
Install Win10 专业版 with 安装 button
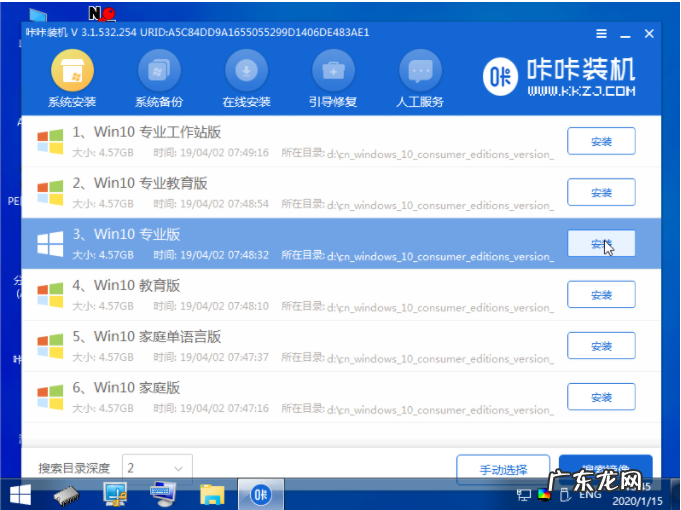601,244
